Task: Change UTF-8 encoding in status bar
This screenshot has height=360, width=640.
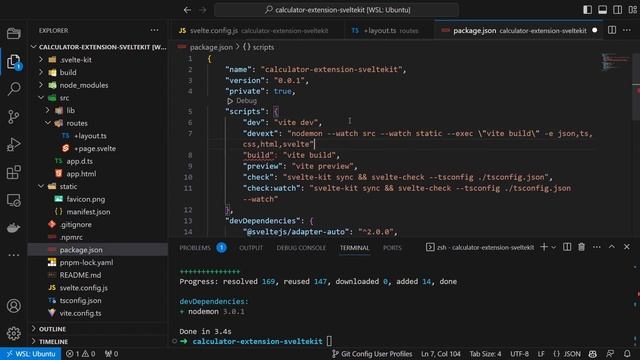Action: pyautogui.click(x=519, y=354)
